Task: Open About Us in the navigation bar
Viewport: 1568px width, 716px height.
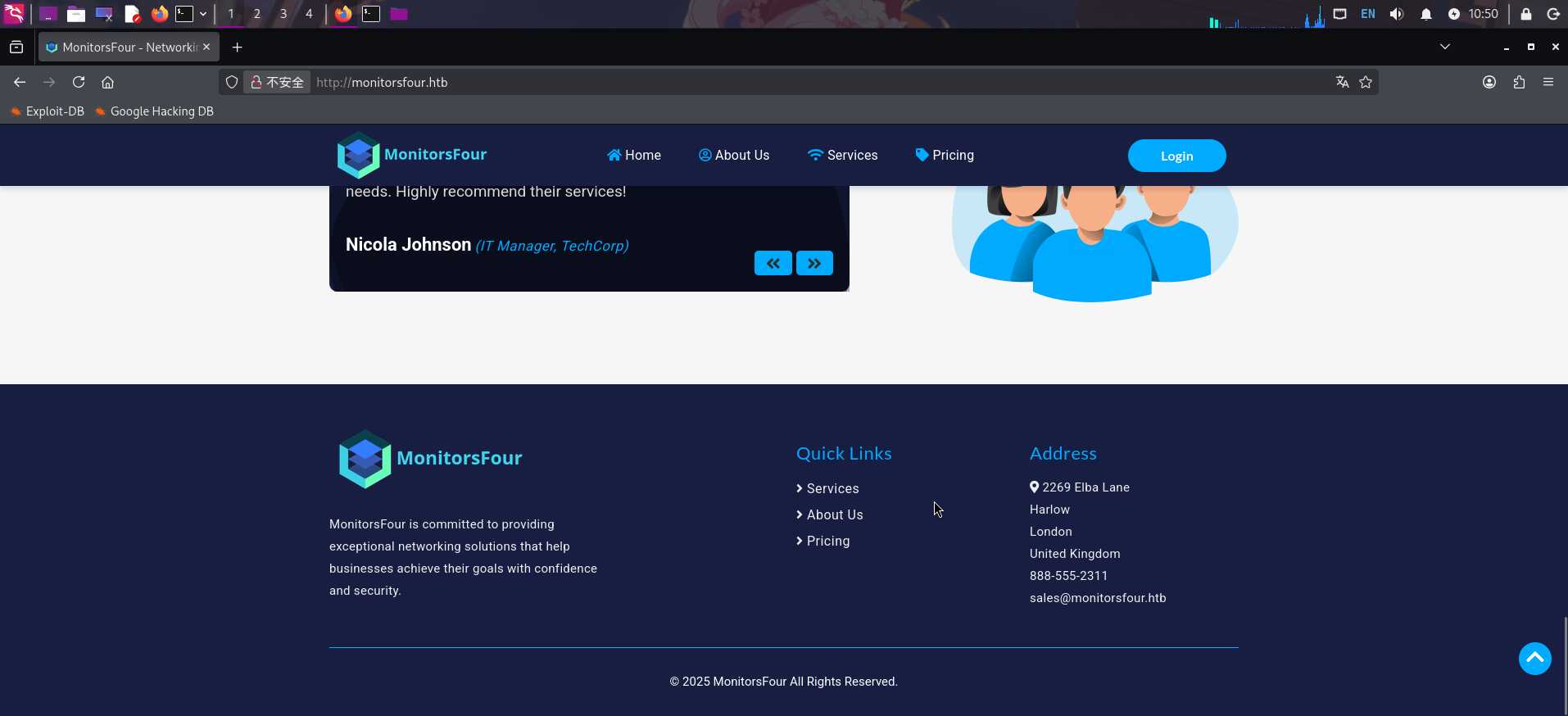Action: click(x=734, y=155)
